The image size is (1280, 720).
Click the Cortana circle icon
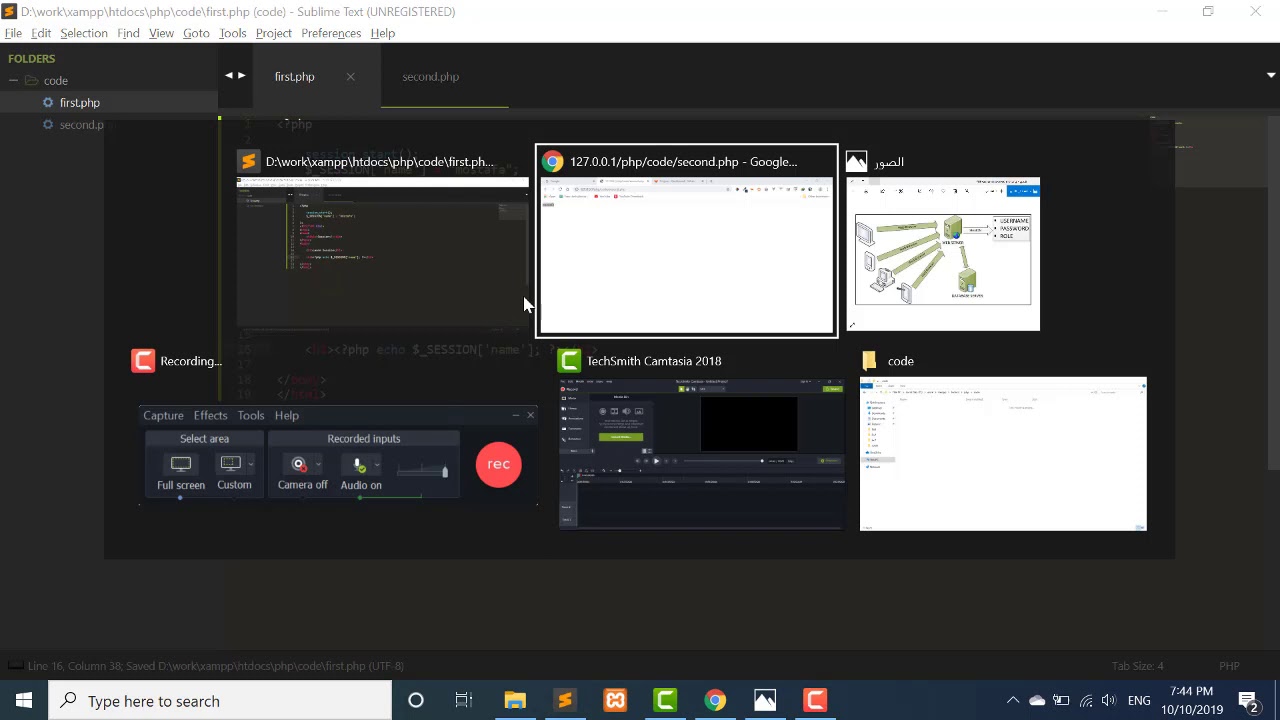pyautogui.click(x=416, y=701)
